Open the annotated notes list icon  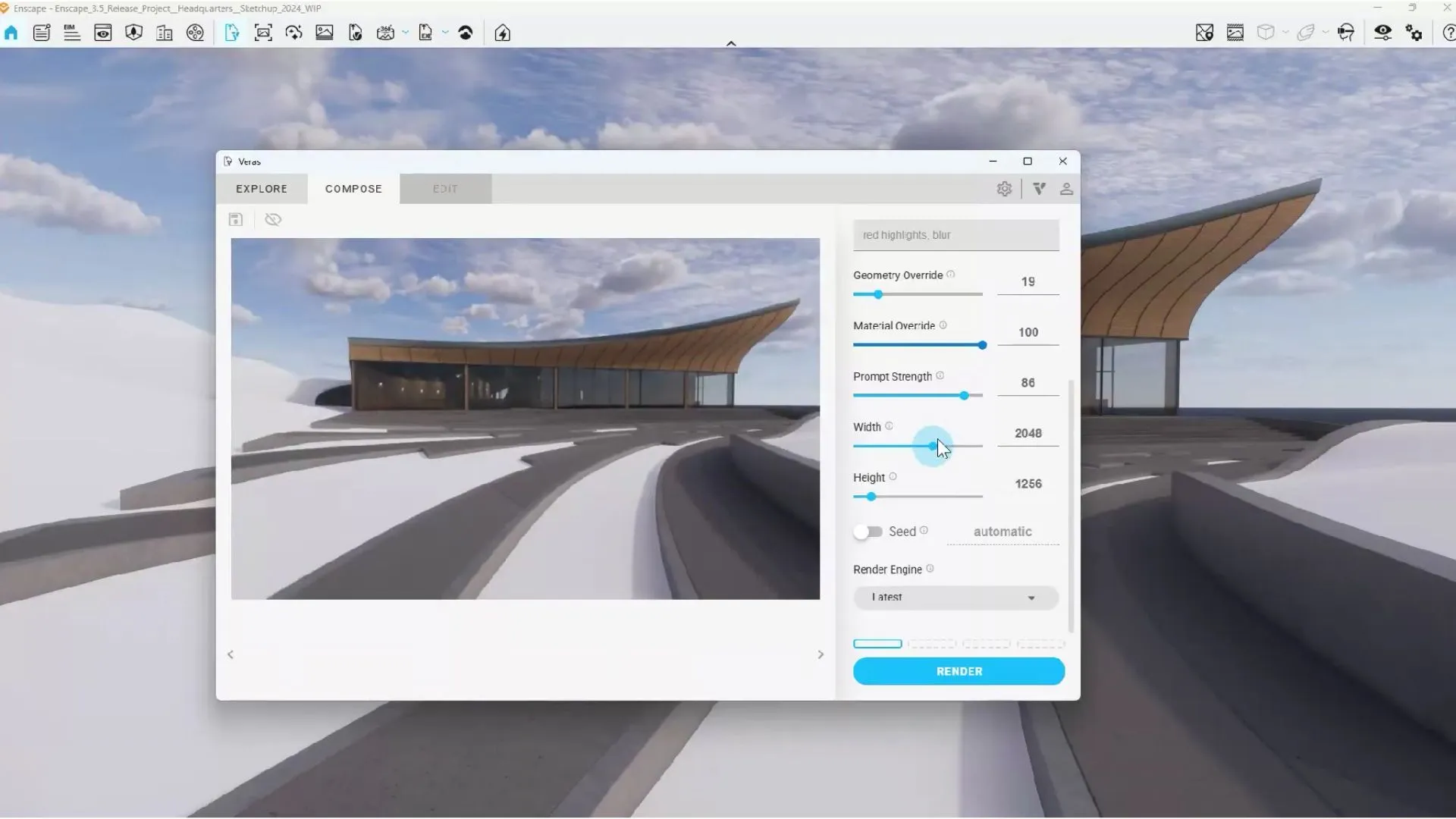42,33
